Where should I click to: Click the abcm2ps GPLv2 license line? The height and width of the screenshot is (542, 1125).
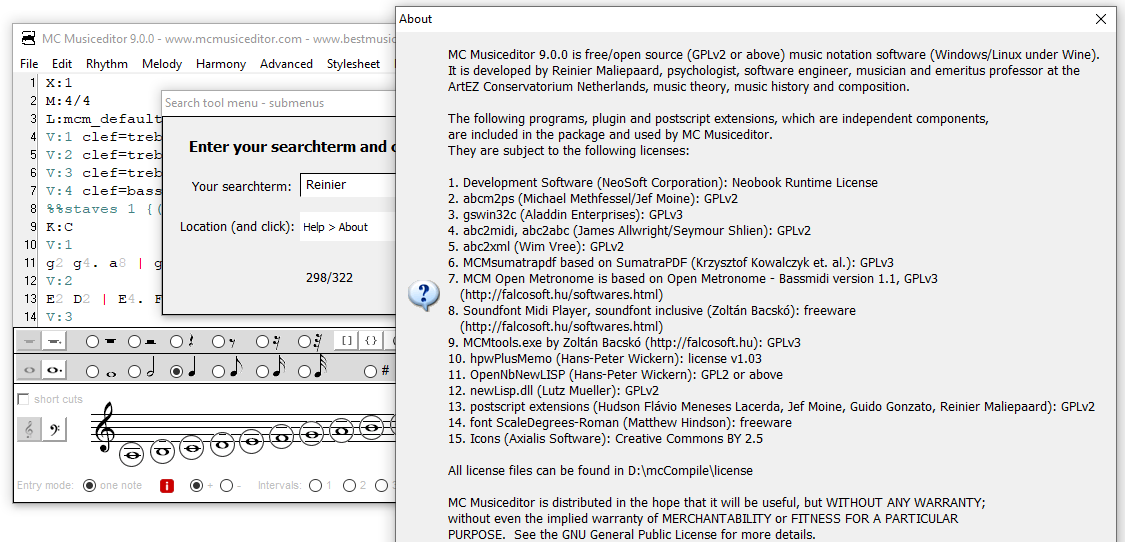pos(593,198)
